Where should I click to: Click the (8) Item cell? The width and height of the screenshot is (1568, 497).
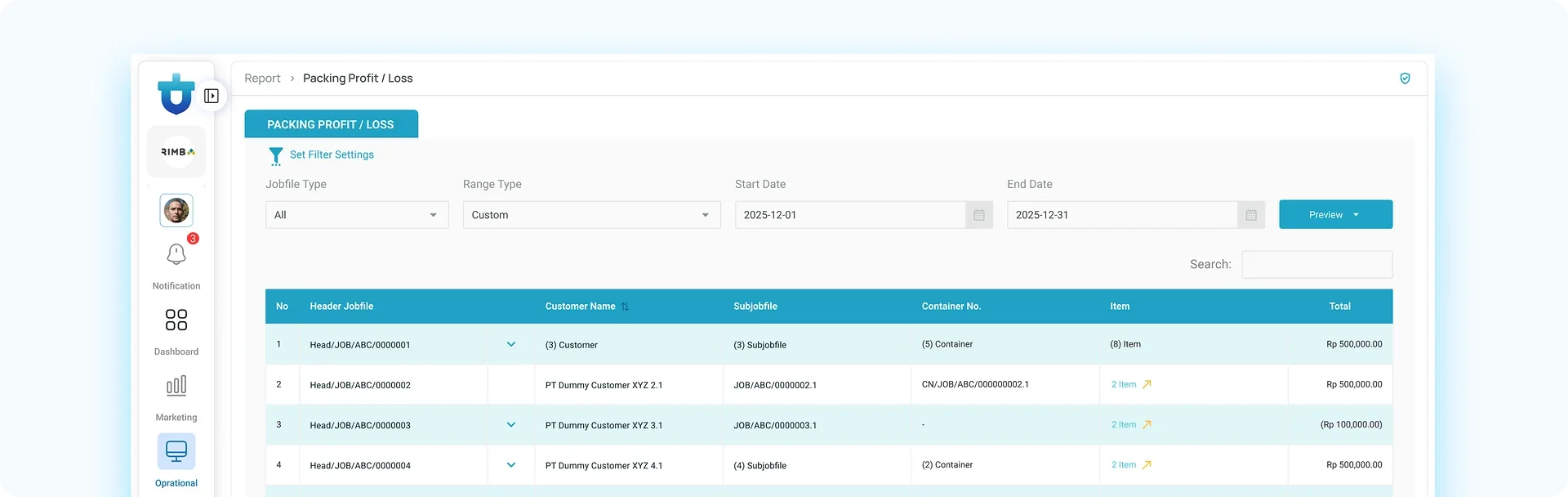[1125, 344]
